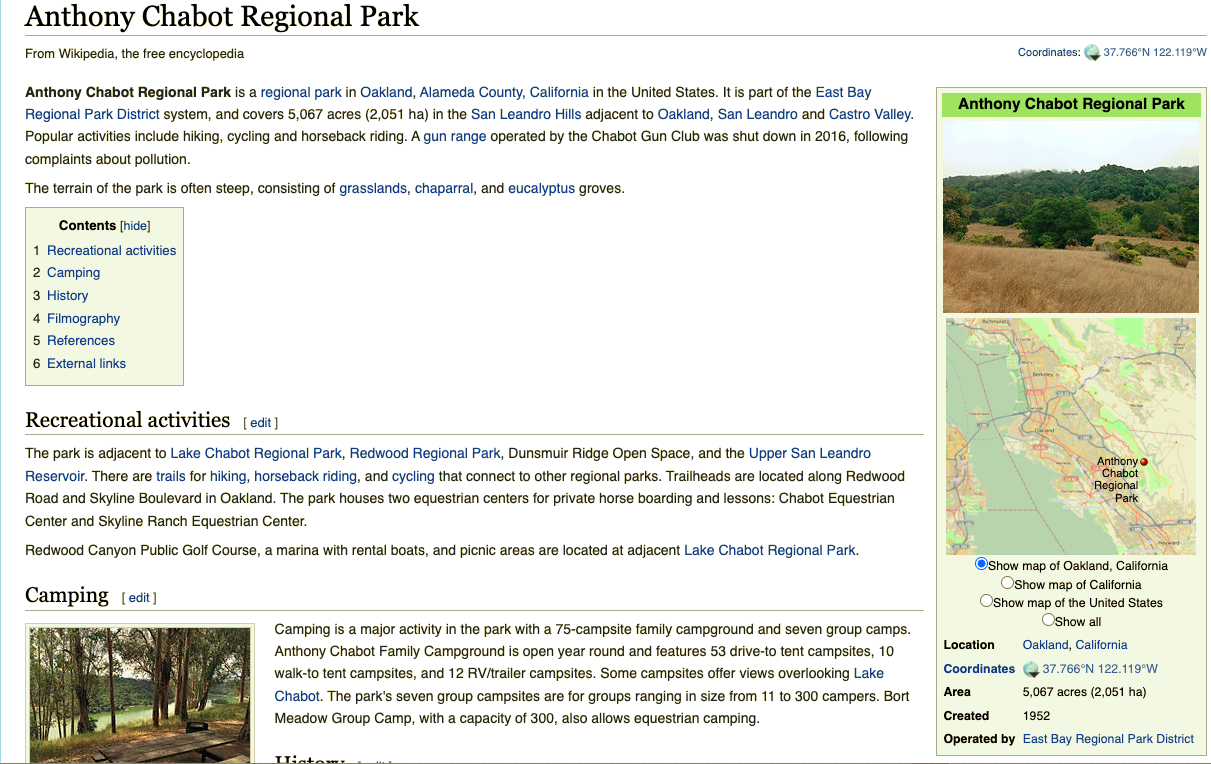Open top-right 37.766°N 122.119°W coordinates link
Screen dimensions: 1211x764
pyautogui.click(x=1155, y=53)
